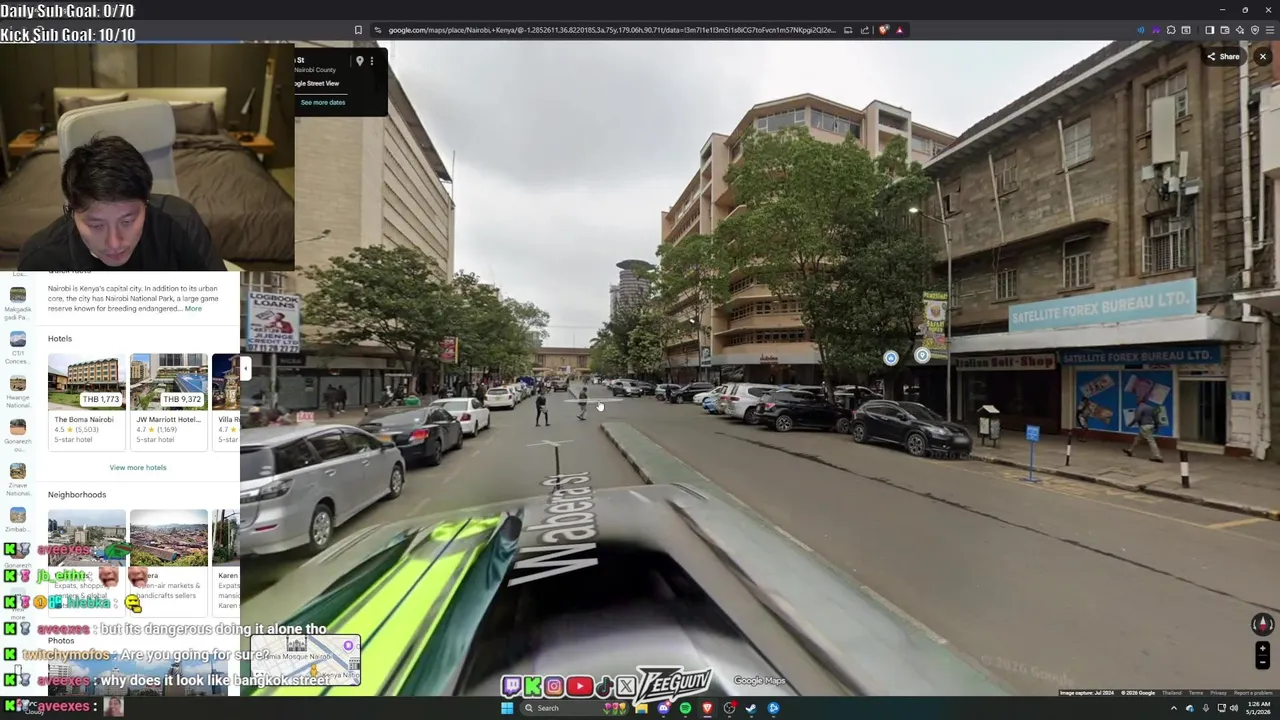The height and width of the screenshot is (720, 1280).
Task: Click View more hotels link
Action: [x=138, y=467]
